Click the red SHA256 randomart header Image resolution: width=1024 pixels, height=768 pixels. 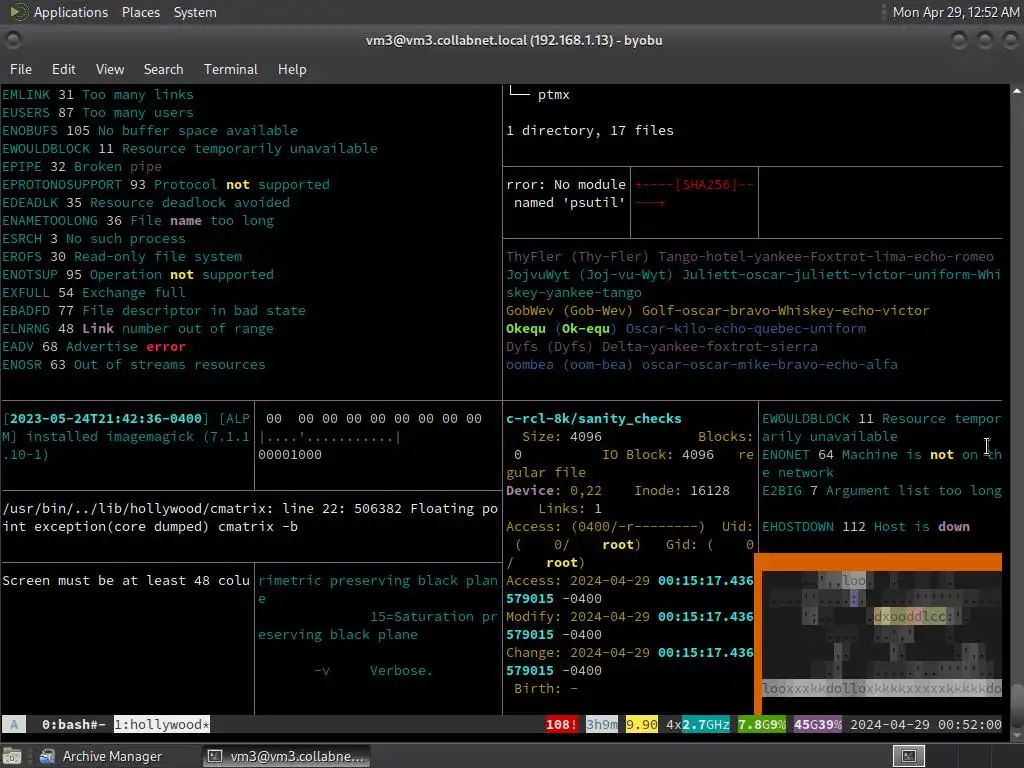click(x=694, y=185)
